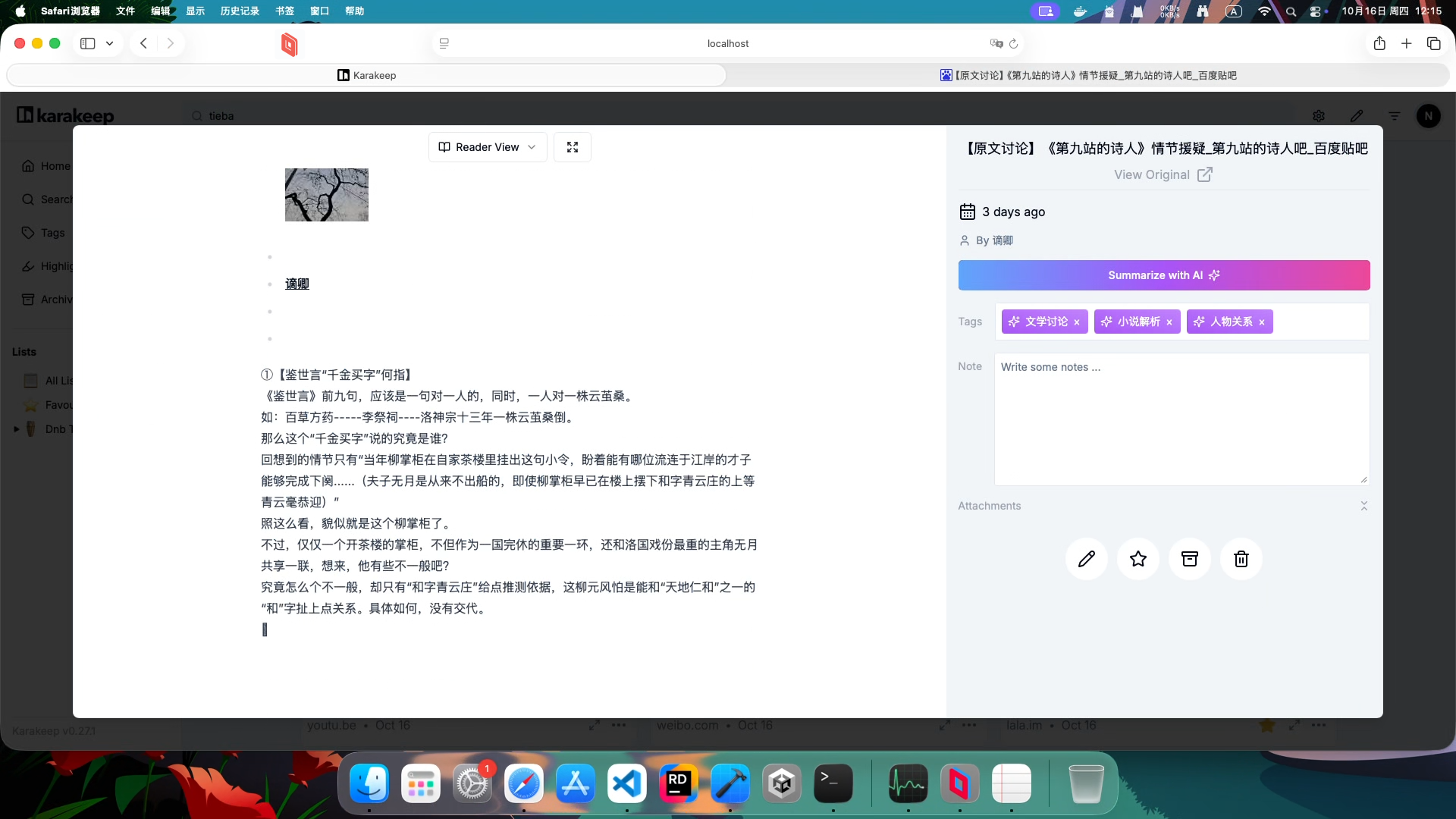Click the pencil edit icon in bookmark actions
Image resolution: width=1456 pixels, height=819 pixels.
click(1086, 559)
